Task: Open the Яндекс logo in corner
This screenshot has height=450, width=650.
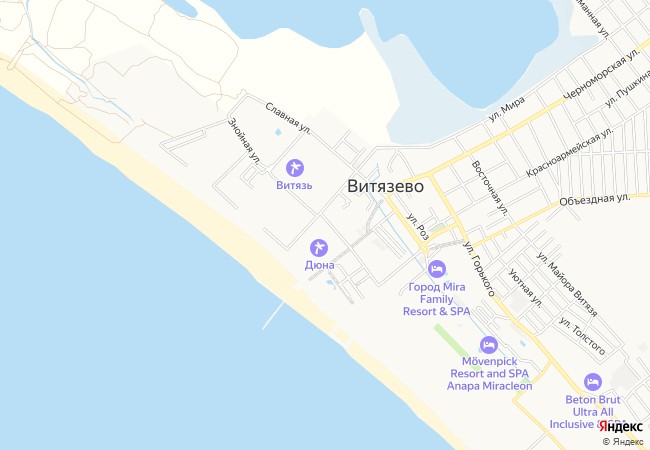Action: (x=621, y=426)
